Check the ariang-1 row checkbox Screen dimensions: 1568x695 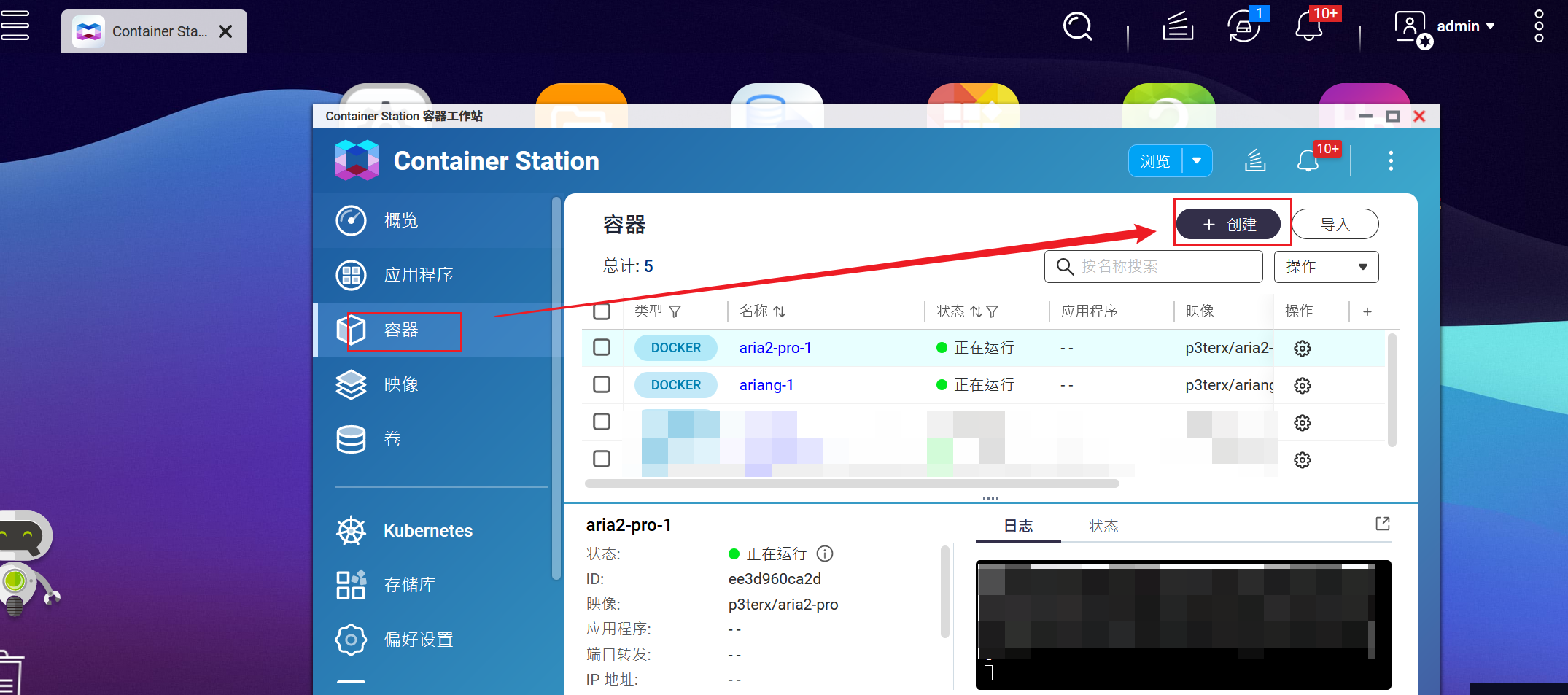[x=602, y=384]
